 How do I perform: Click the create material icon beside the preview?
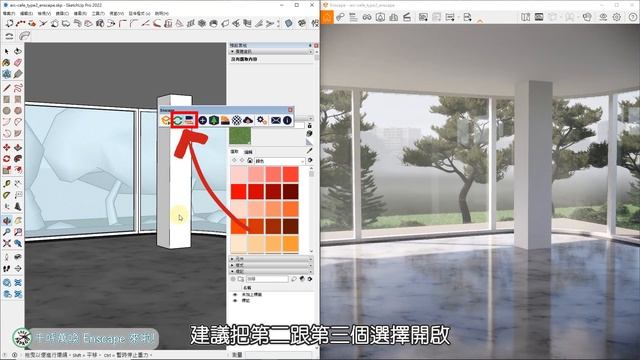pos(309,133)
